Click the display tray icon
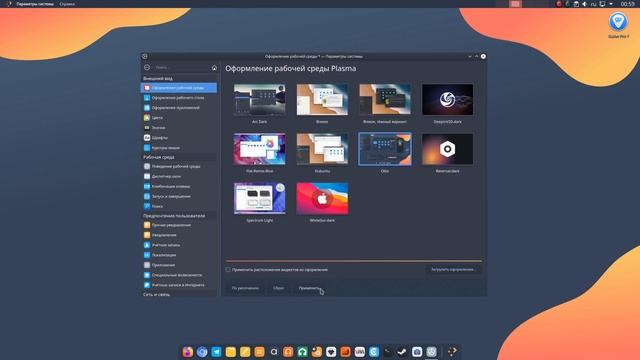The width and height of the screenshot is (640, 360). click(x=602, y=4)
